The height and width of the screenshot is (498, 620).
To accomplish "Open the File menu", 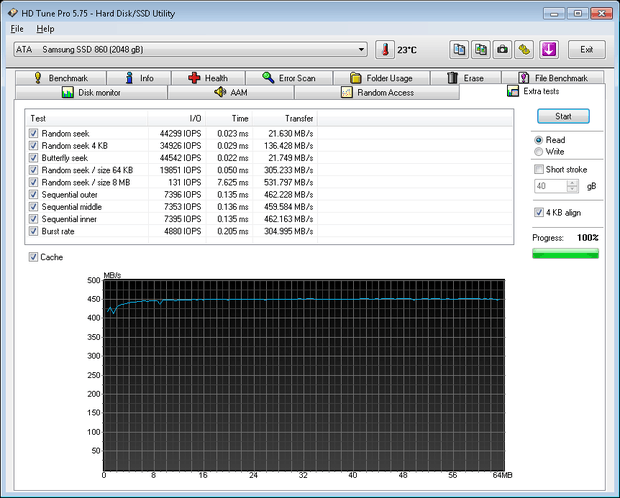I will tap(17, 29).
